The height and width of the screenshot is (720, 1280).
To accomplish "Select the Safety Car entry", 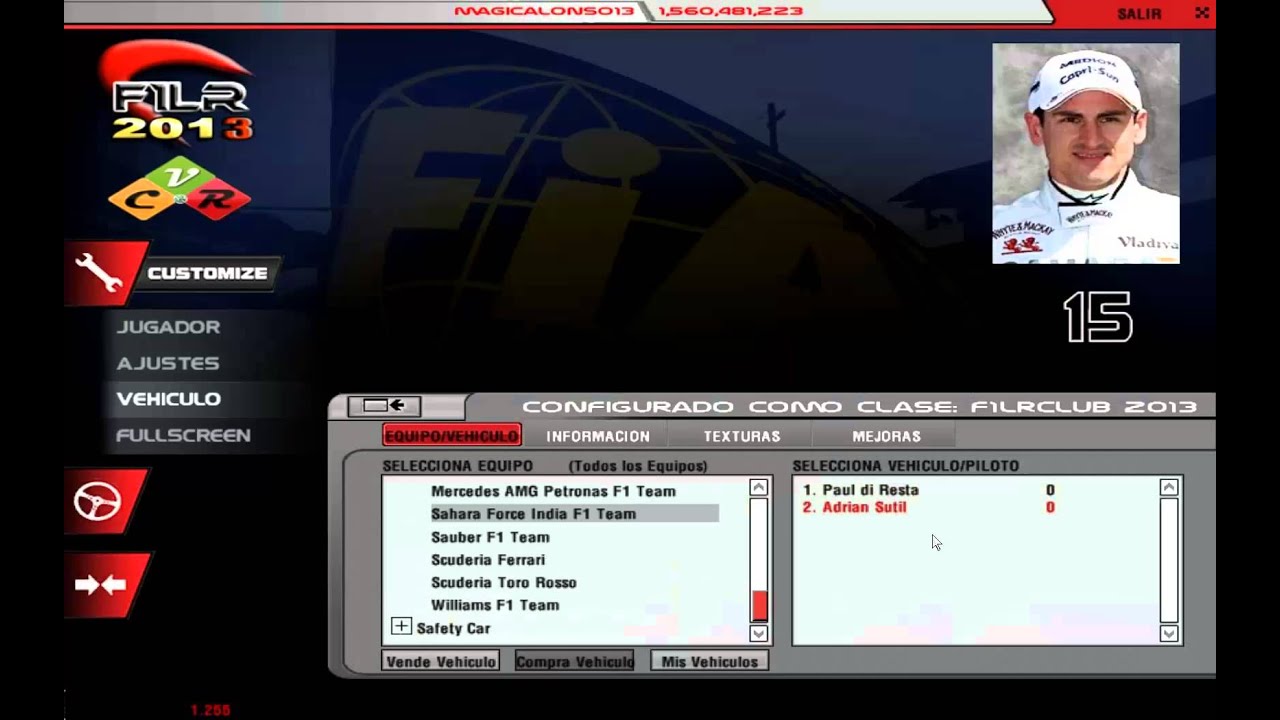I will pos(453,628).
